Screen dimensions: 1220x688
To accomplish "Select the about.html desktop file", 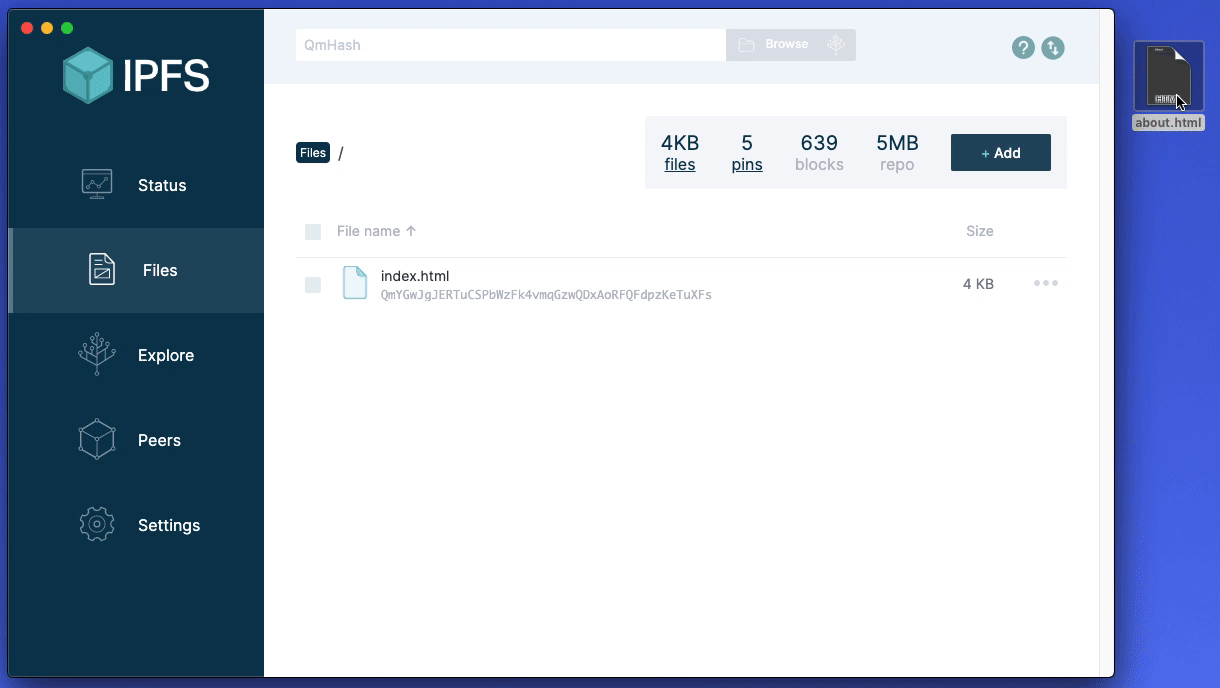I will coord(1168,80).
